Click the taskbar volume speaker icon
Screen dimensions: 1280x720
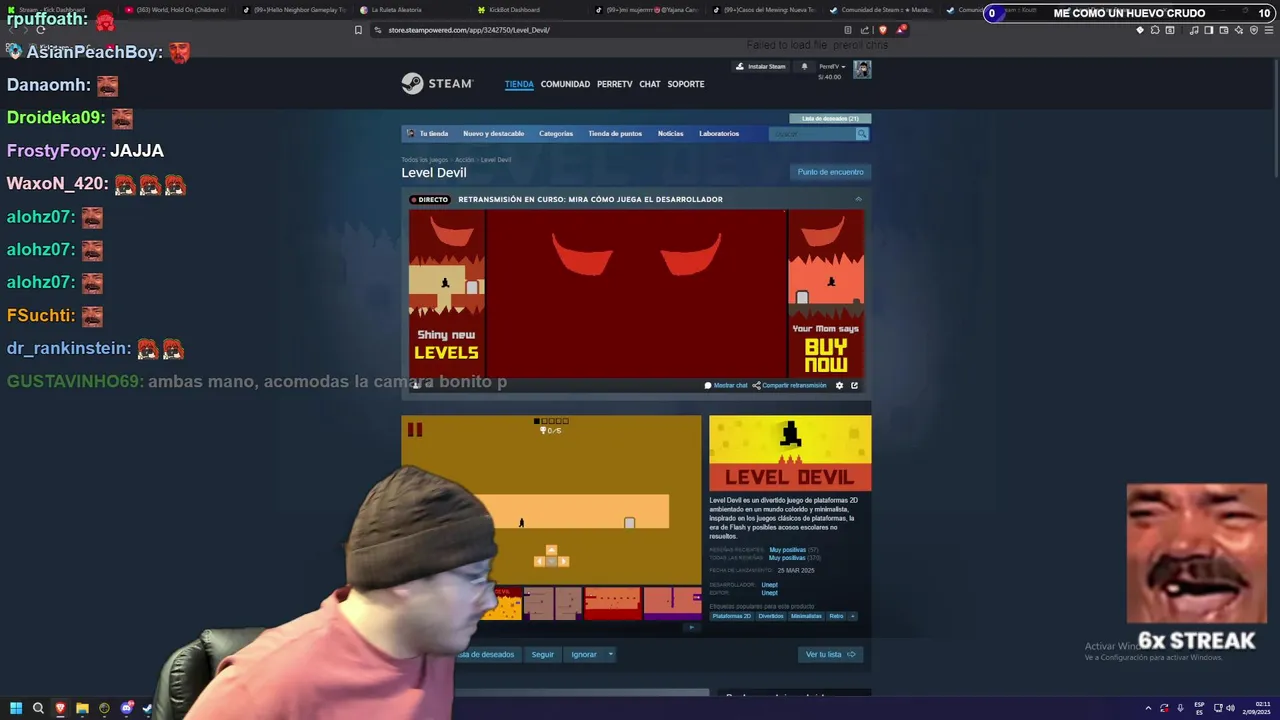coord(1230,708)
